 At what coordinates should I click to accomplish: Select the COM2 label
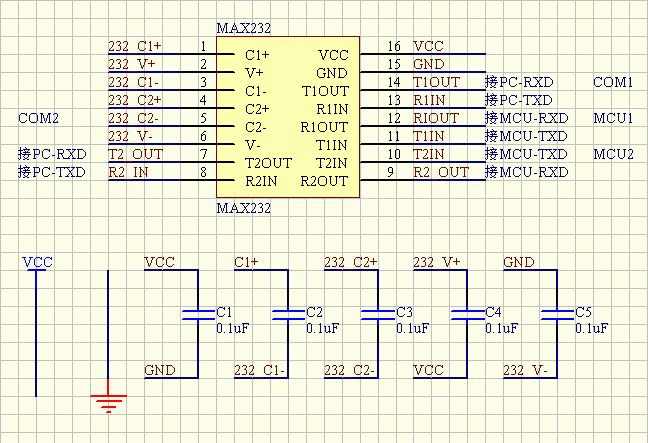38,118
